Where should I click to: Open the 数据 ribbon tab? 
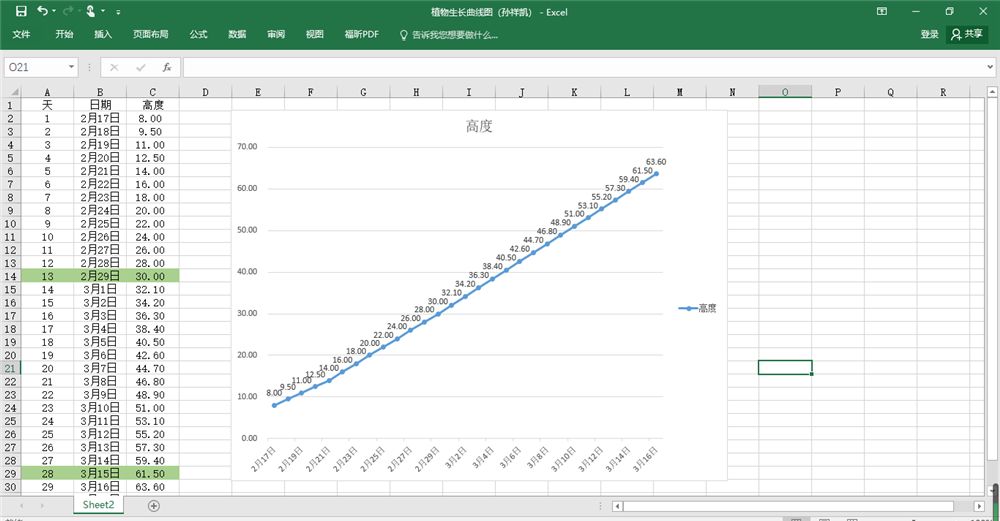237,34
